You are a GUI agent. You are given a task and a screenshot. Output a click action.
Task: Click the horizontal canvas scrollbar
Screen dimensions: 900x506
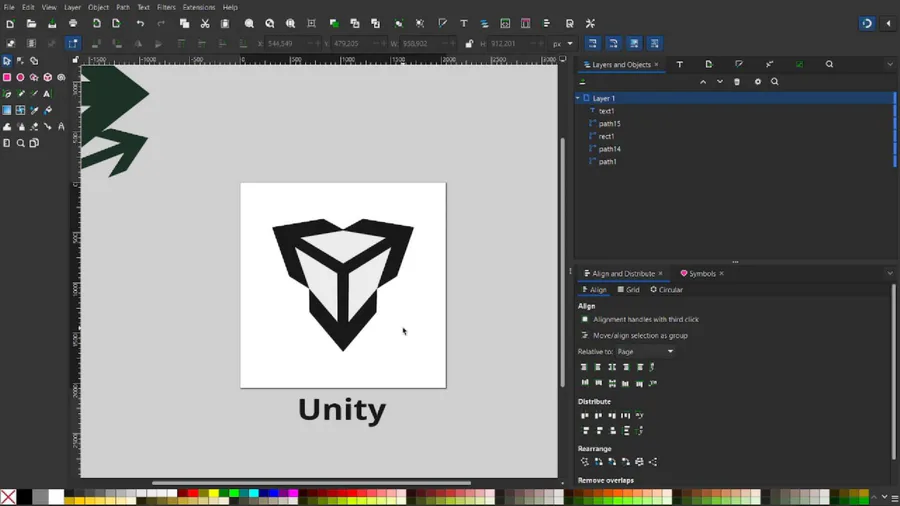pos(311,483)
